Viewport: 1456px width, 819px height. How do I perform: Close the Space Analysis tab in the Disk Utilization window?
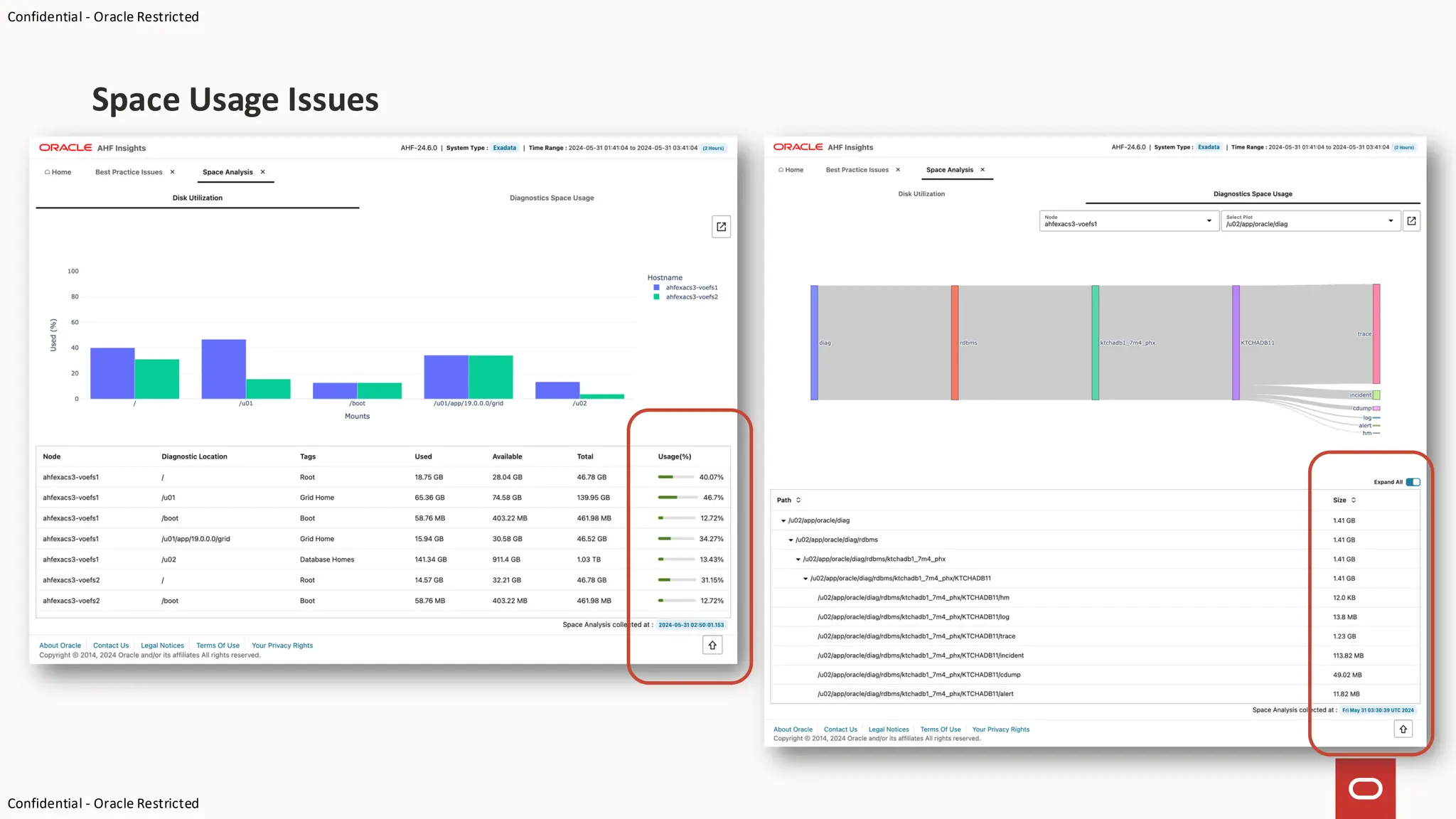[x=263, y=172]
